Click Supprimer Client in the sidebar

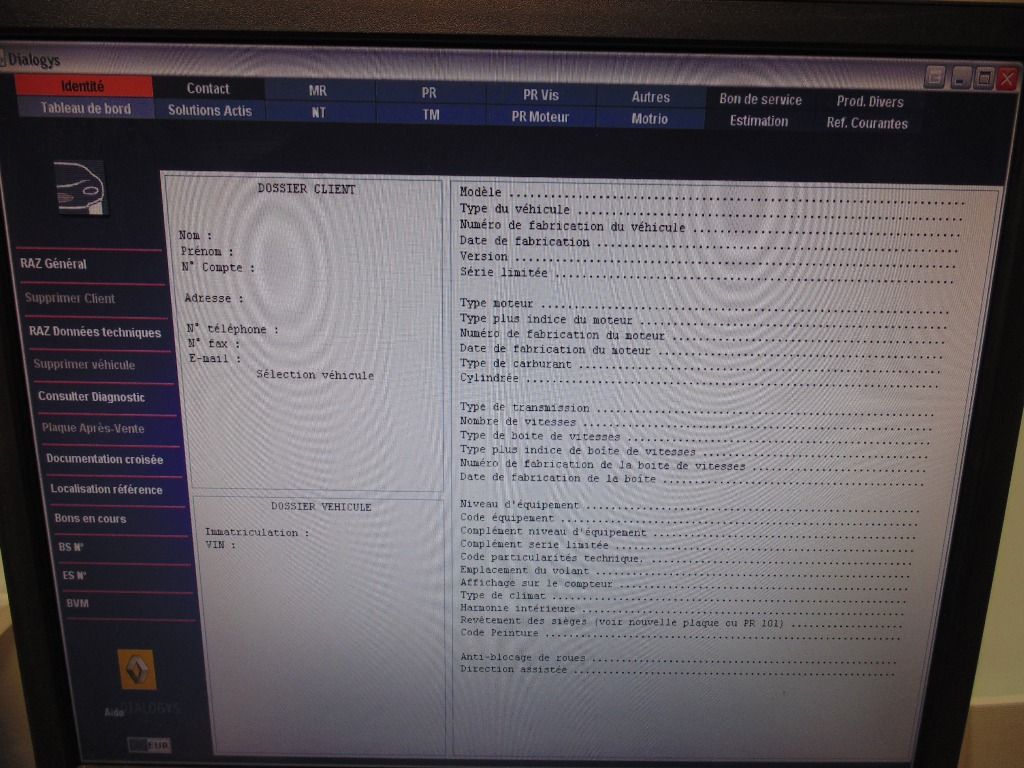point(70,298)
